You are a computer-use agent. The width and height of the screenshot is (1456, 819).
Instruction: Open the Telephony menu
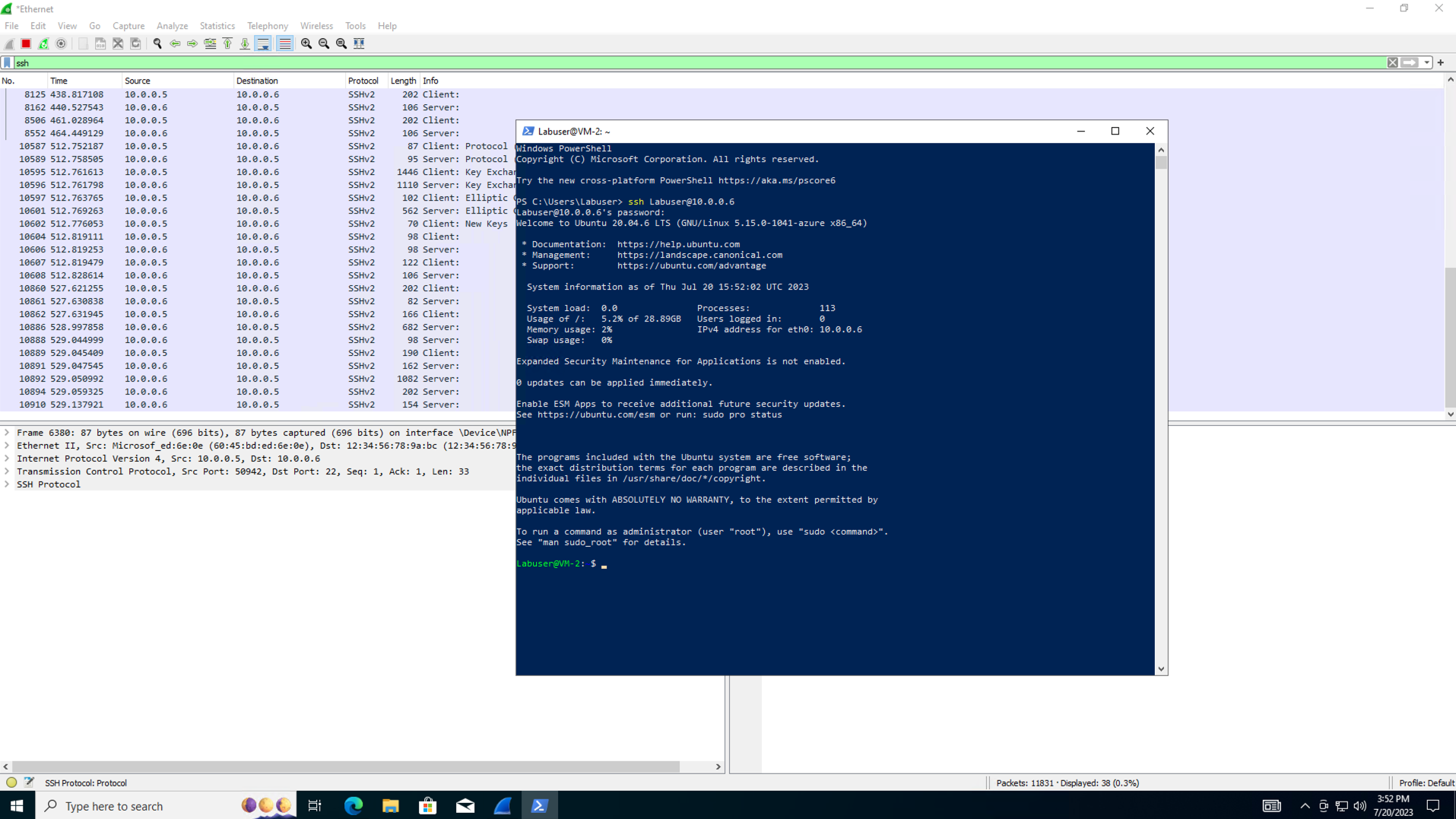click(x=267, y=25)
